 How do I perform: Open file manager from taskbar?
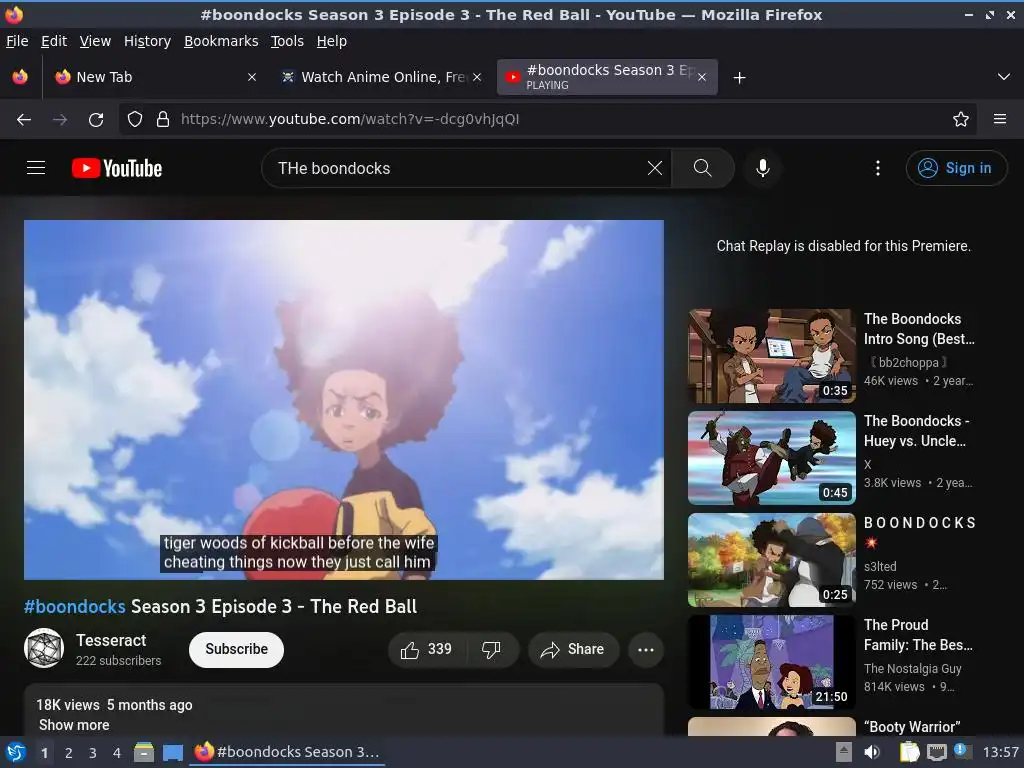tap(144, 752)
